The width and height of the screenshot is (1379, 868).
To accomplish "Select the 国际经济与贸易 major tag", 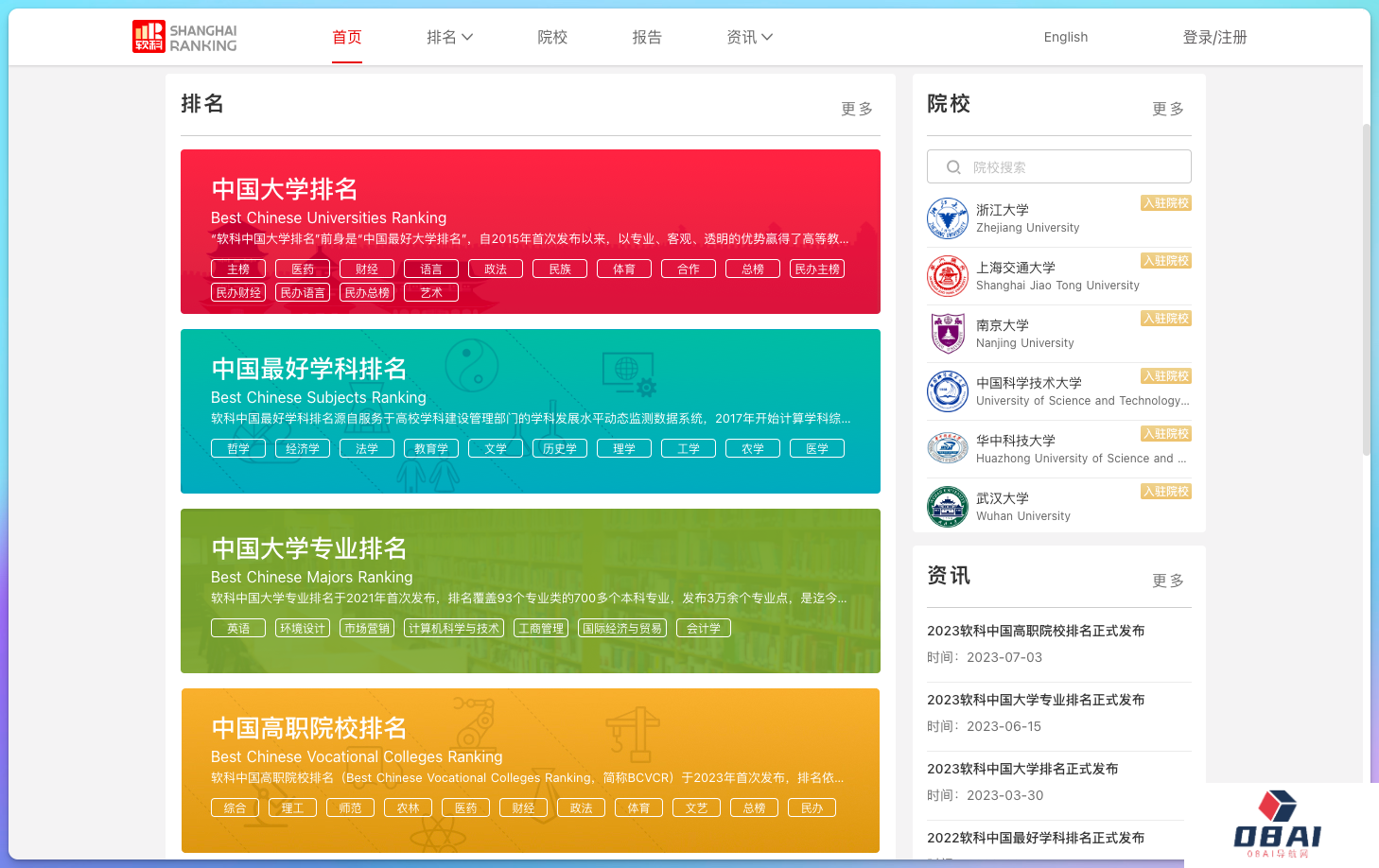I will tap(622, 628).
